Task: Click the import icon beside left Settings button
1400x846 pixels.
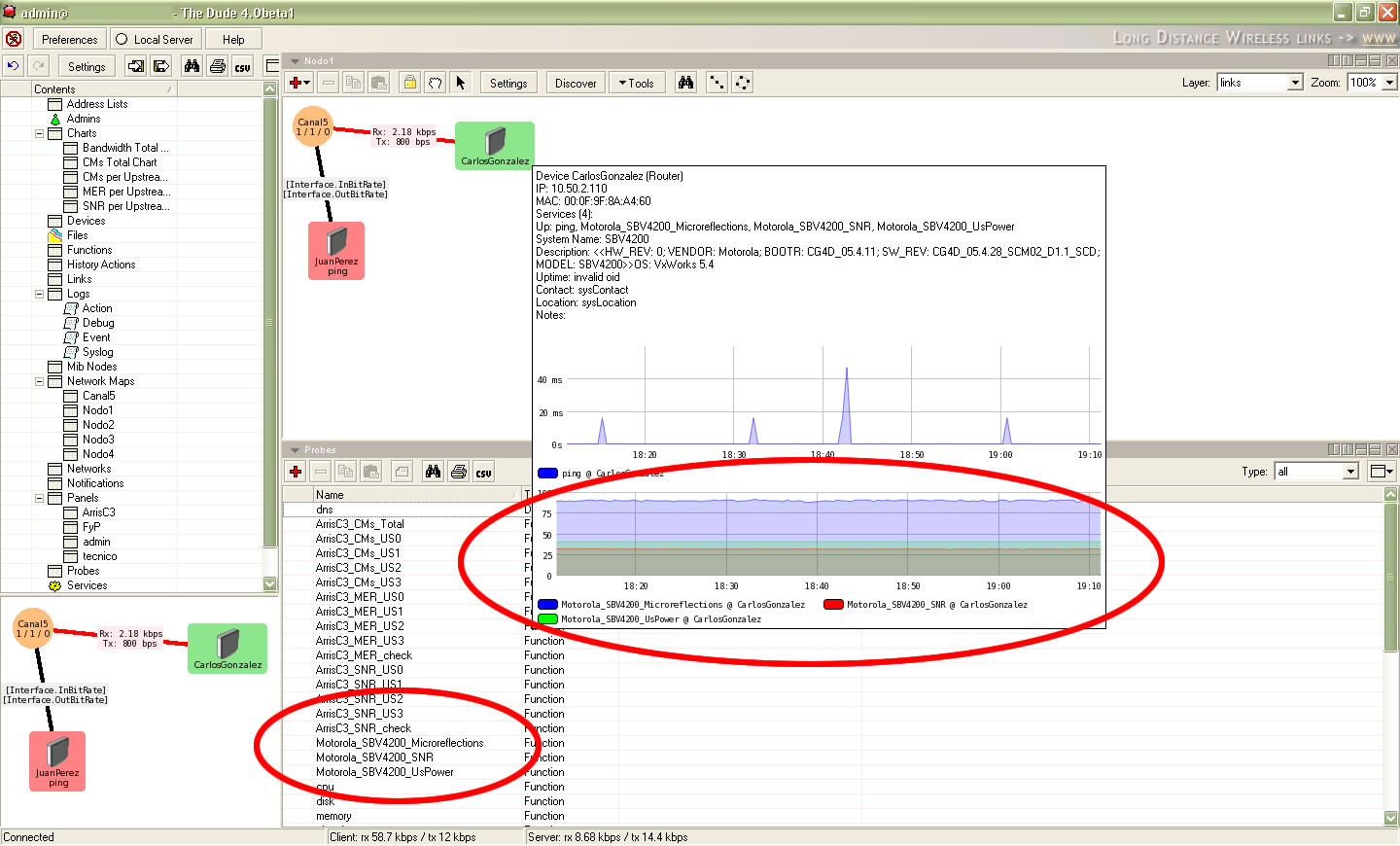Action: (136, 66)
